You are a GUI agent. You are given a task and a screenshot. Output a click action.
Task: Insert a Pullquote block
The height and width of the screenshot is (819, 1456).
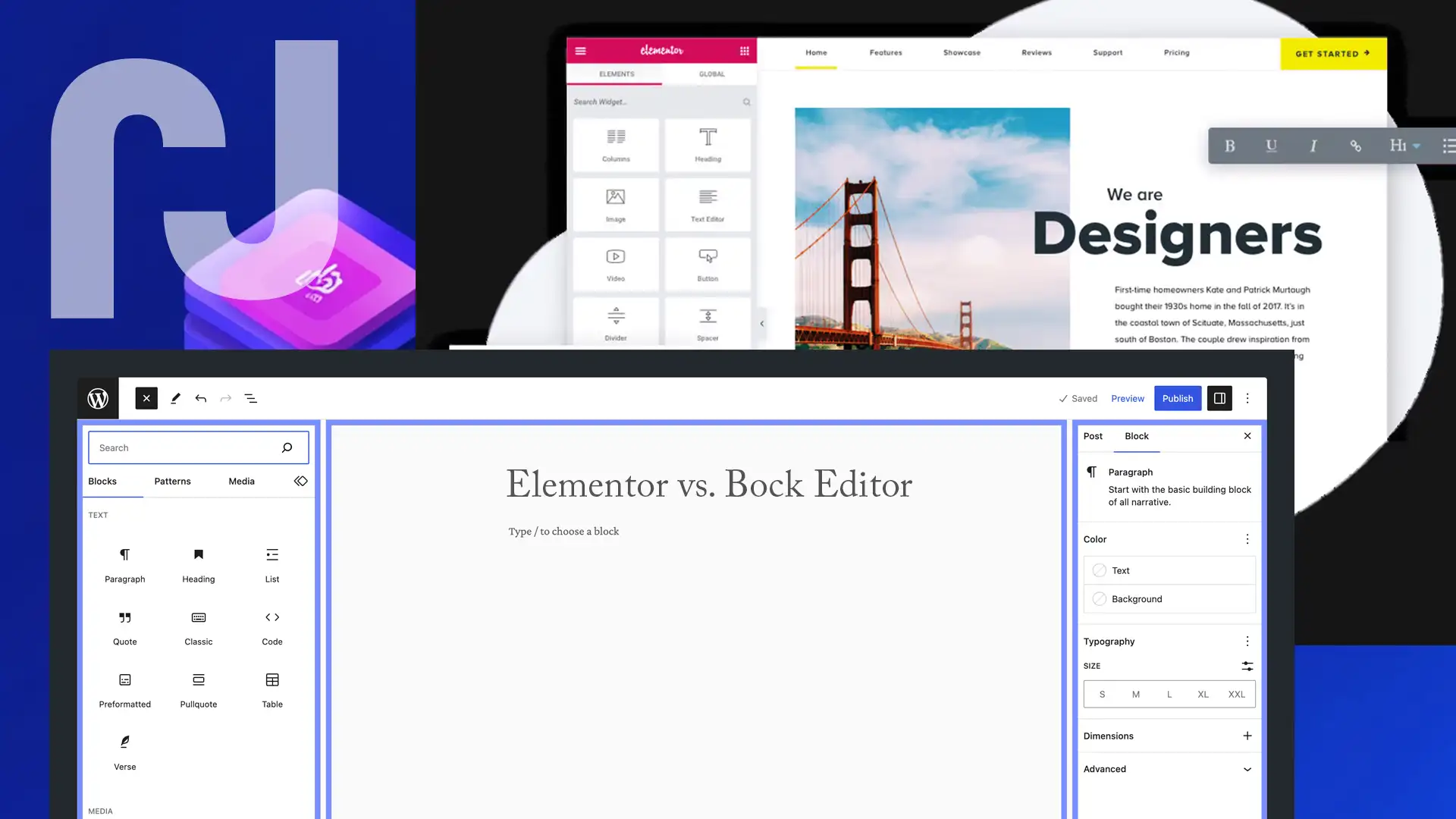click(x=199, y=691)
